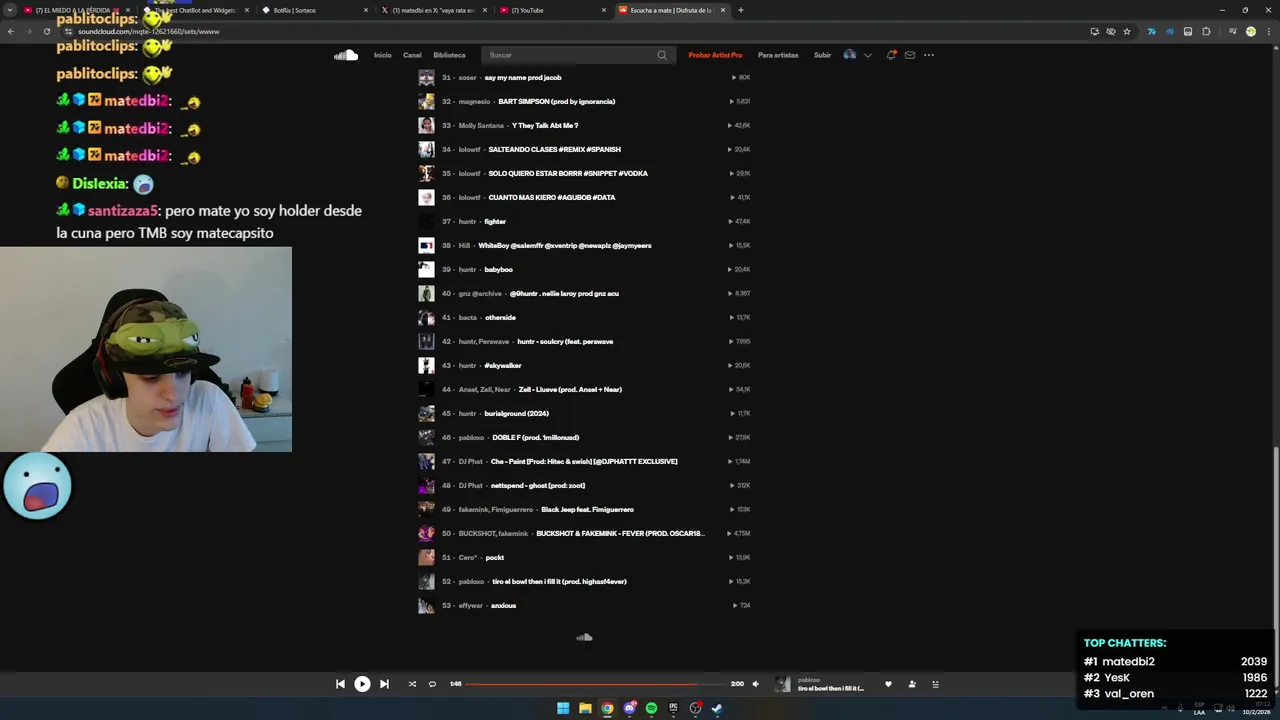Expand the user profile dropdown chevron

pos(867,55)
